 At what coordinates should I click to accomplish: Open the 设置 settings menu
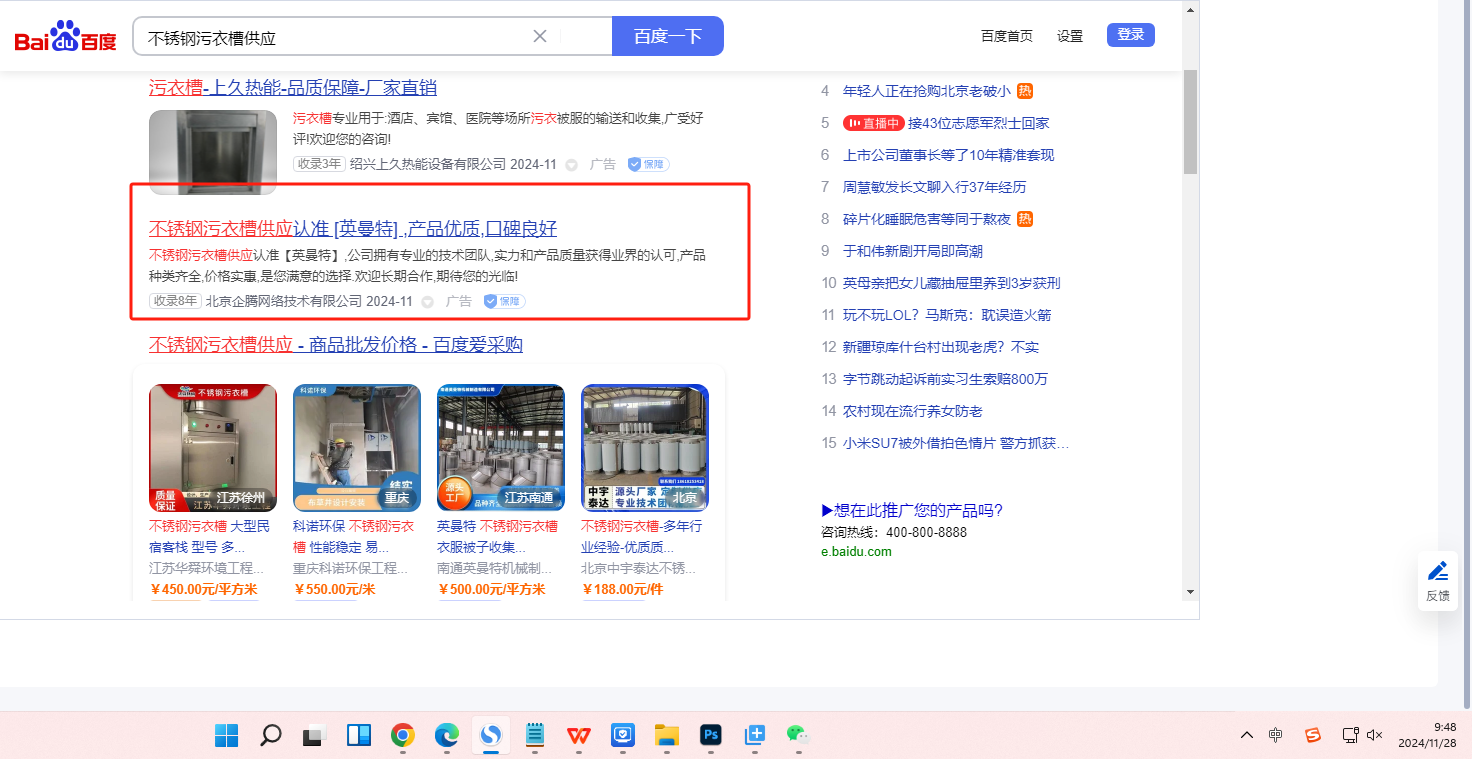pyautogui.click(x=1070, y=36)
